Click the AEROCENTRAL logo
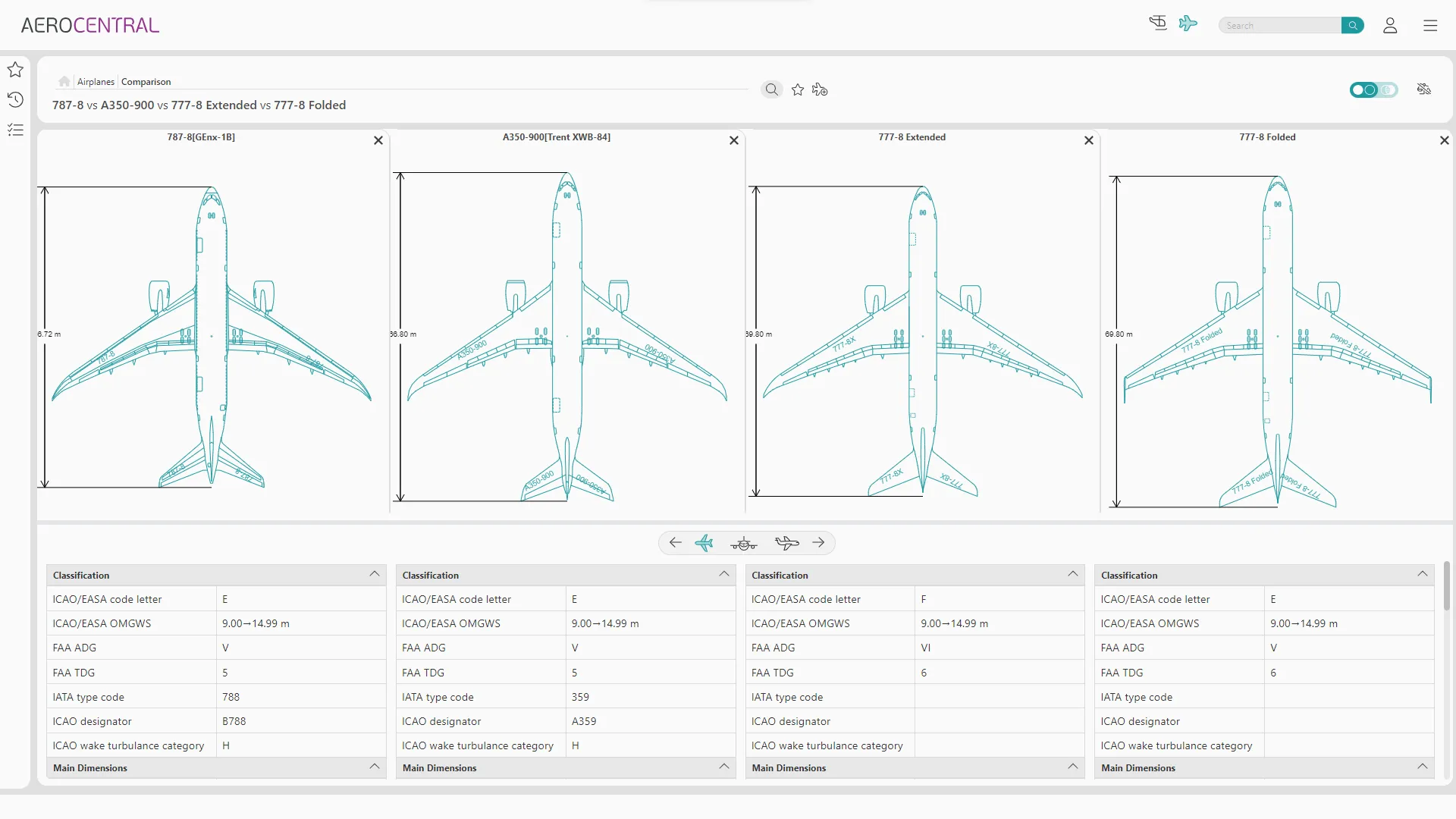Image resolution: width=1456 pixels, height=819 pixels. [x=89, y=26]
